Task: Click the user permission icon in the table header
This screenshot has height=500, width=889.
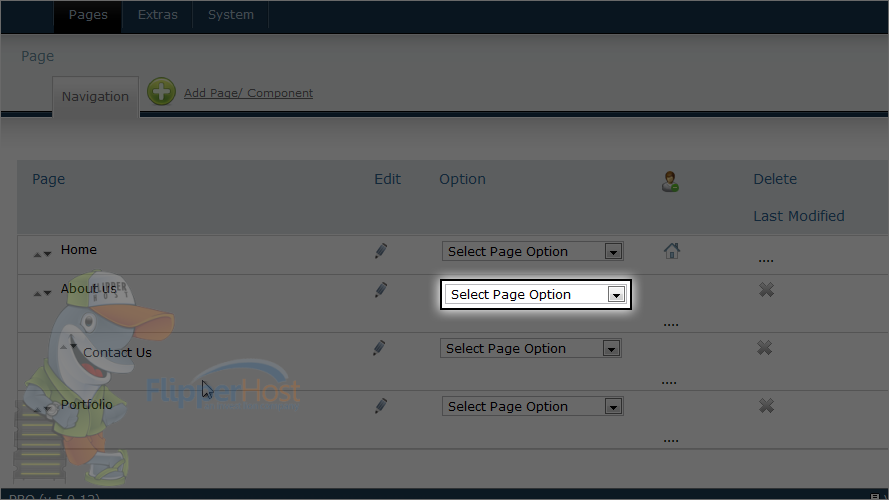Action: (x=670, y=181)
